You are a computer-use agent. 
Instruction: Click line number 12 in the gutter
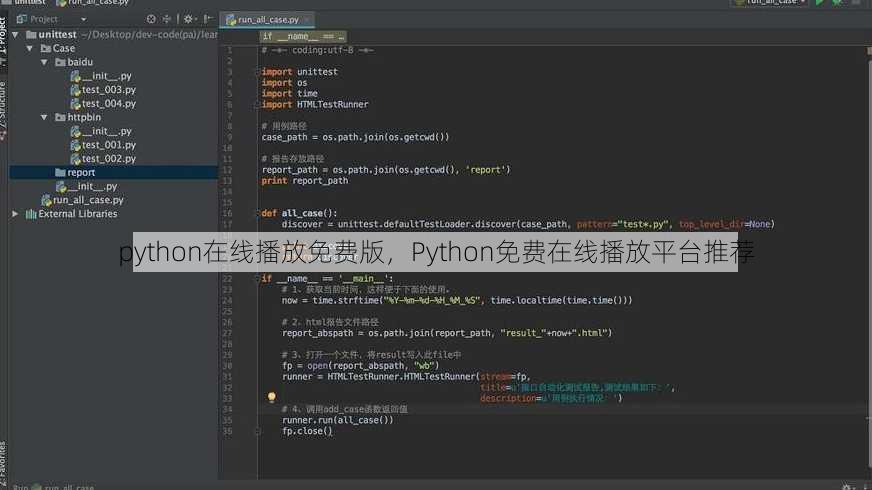click(x=227, y=170)
